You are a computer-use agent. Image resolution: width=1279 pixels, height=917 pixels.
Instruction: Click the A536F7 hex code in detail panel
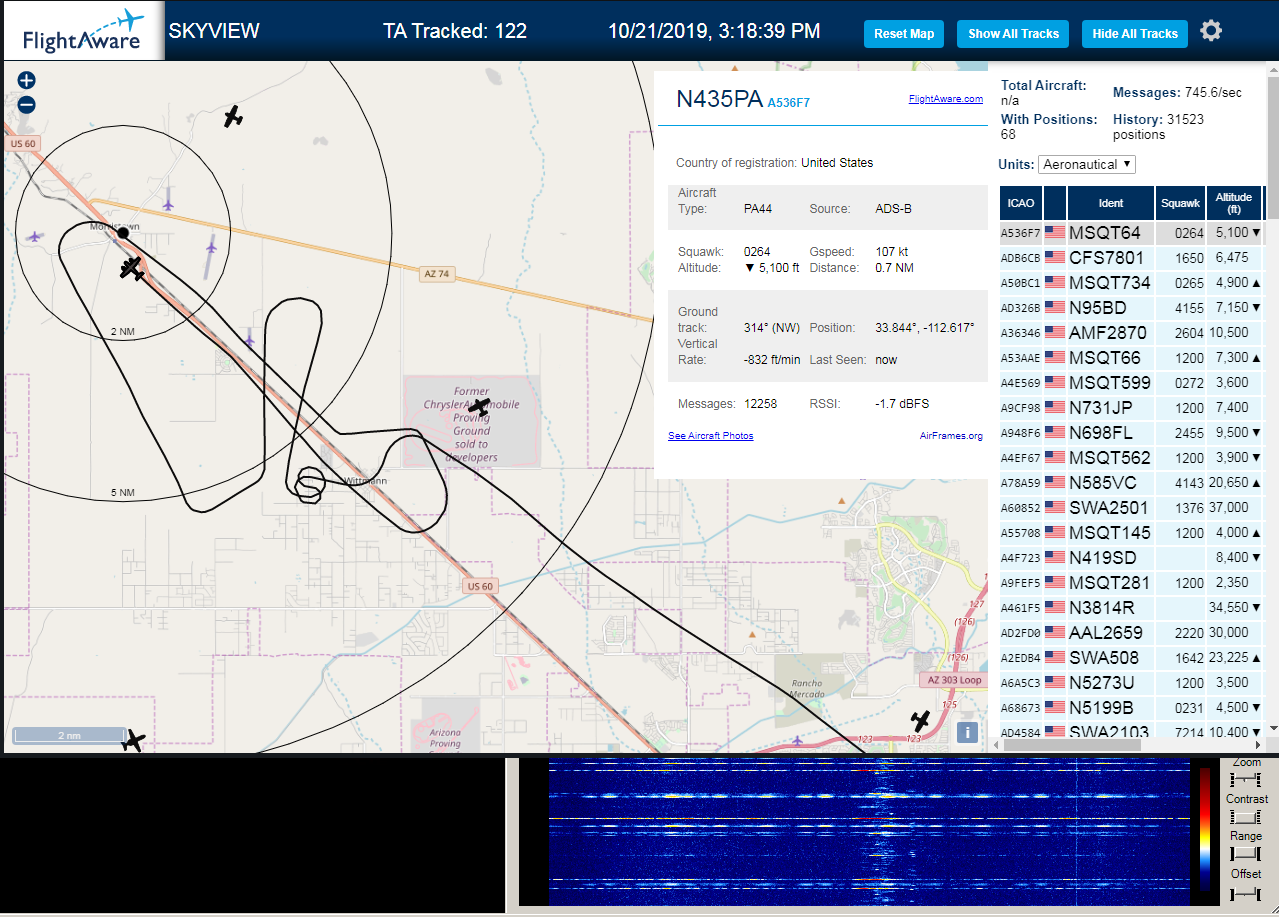pos(788,102)
